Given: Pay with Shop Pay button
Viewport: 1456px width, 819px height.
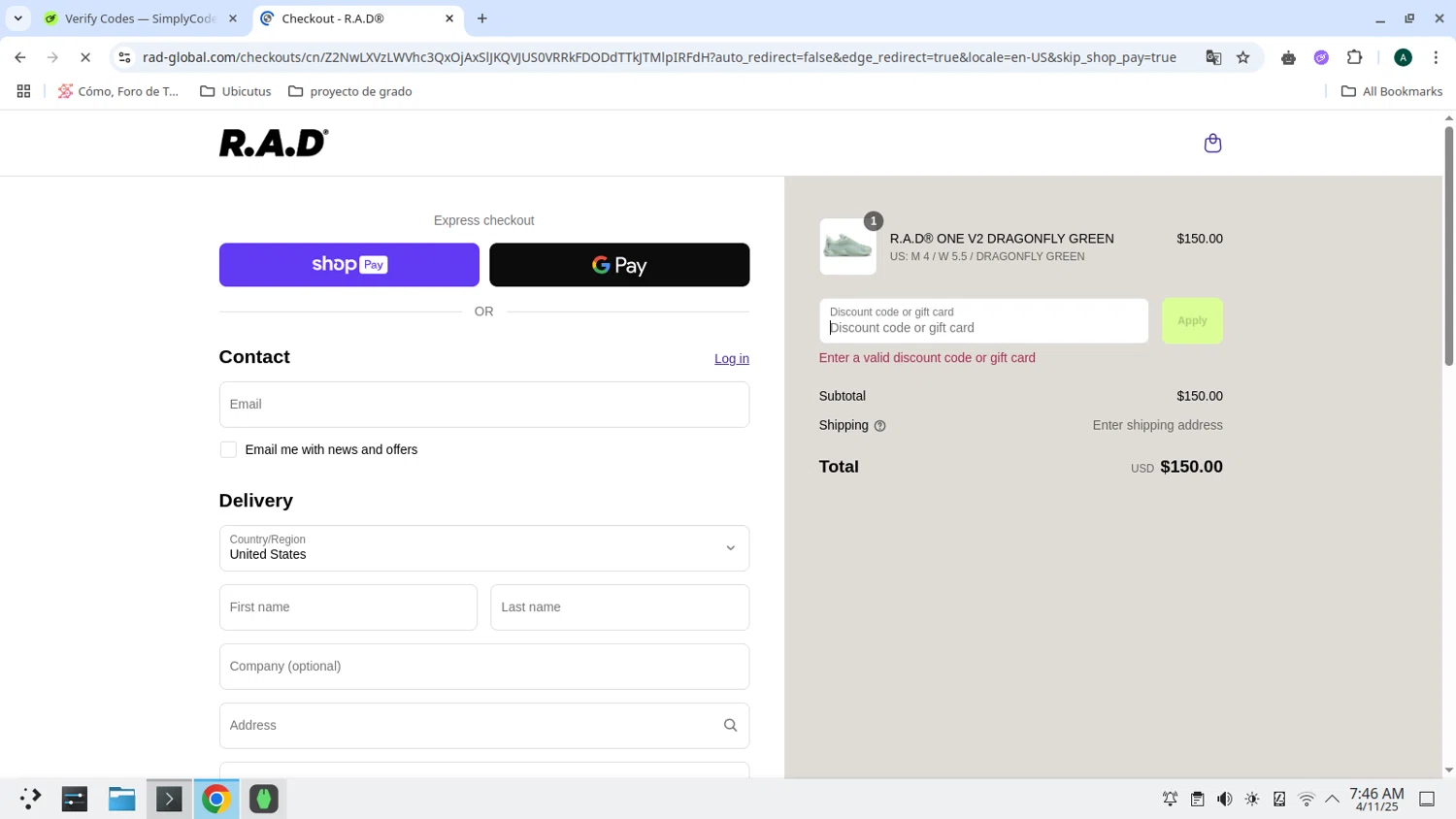Looking at the screenshot, I should tap(349, 265).
